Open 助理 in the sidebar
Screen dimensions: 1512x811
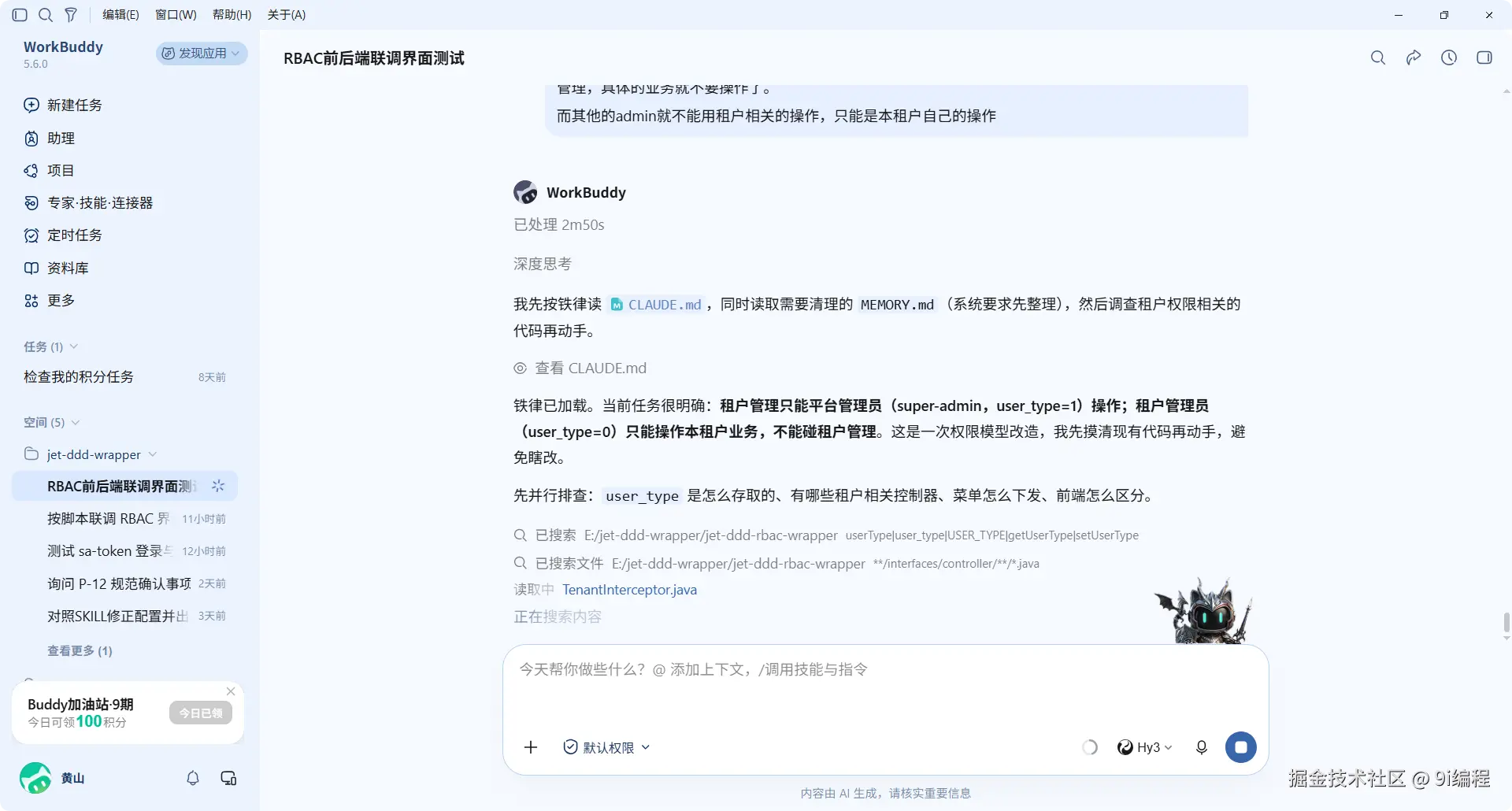(50, 139)
